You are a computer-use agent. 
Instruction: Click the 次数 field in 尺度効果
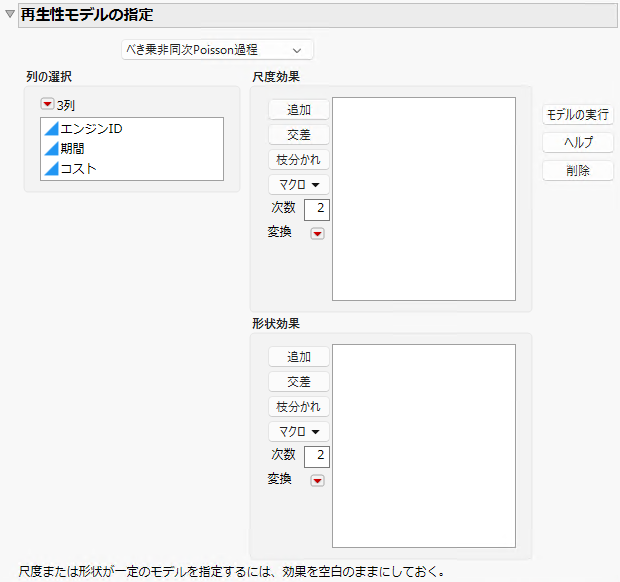click(316, 209)
